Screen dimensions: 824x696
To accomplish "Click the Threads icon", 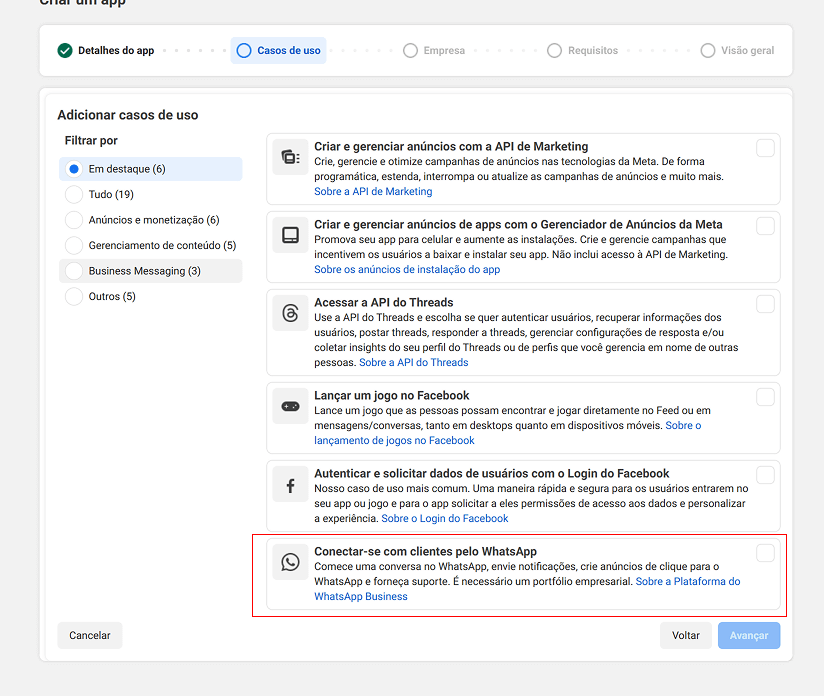I will click(290, 313).
